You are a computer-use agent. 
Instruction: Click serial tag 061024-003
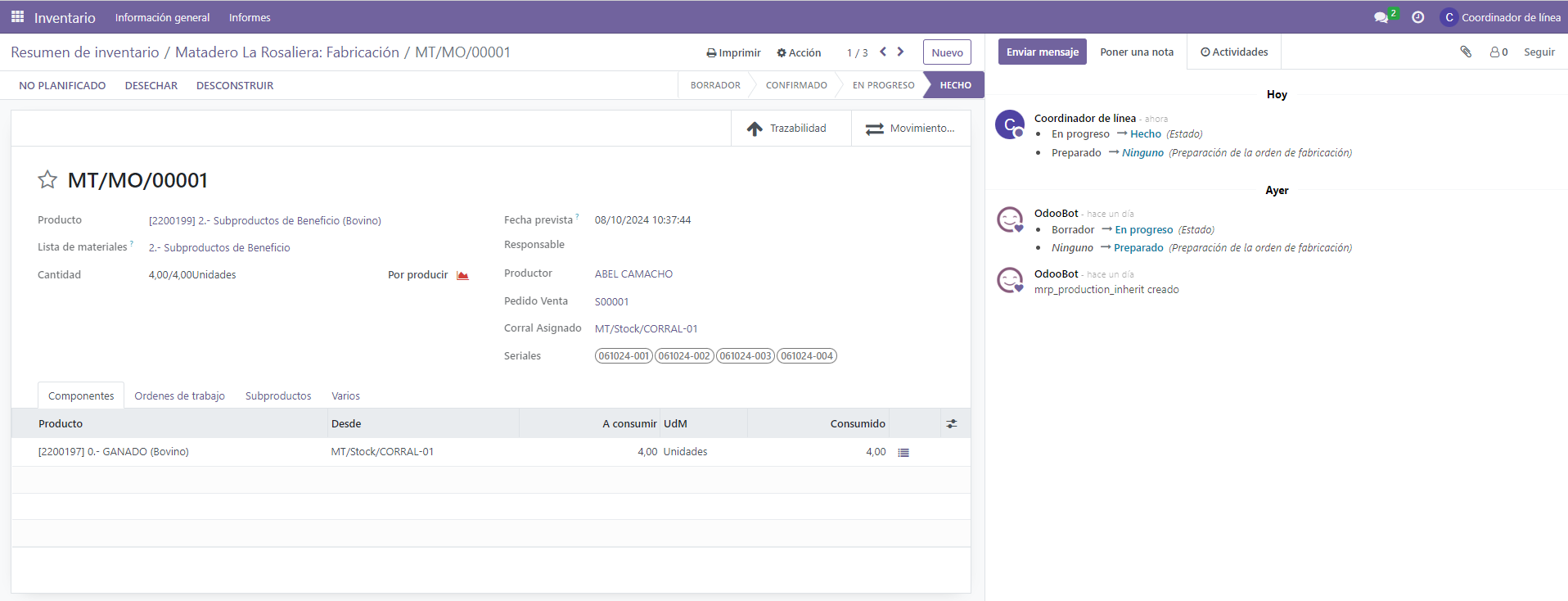746,355
